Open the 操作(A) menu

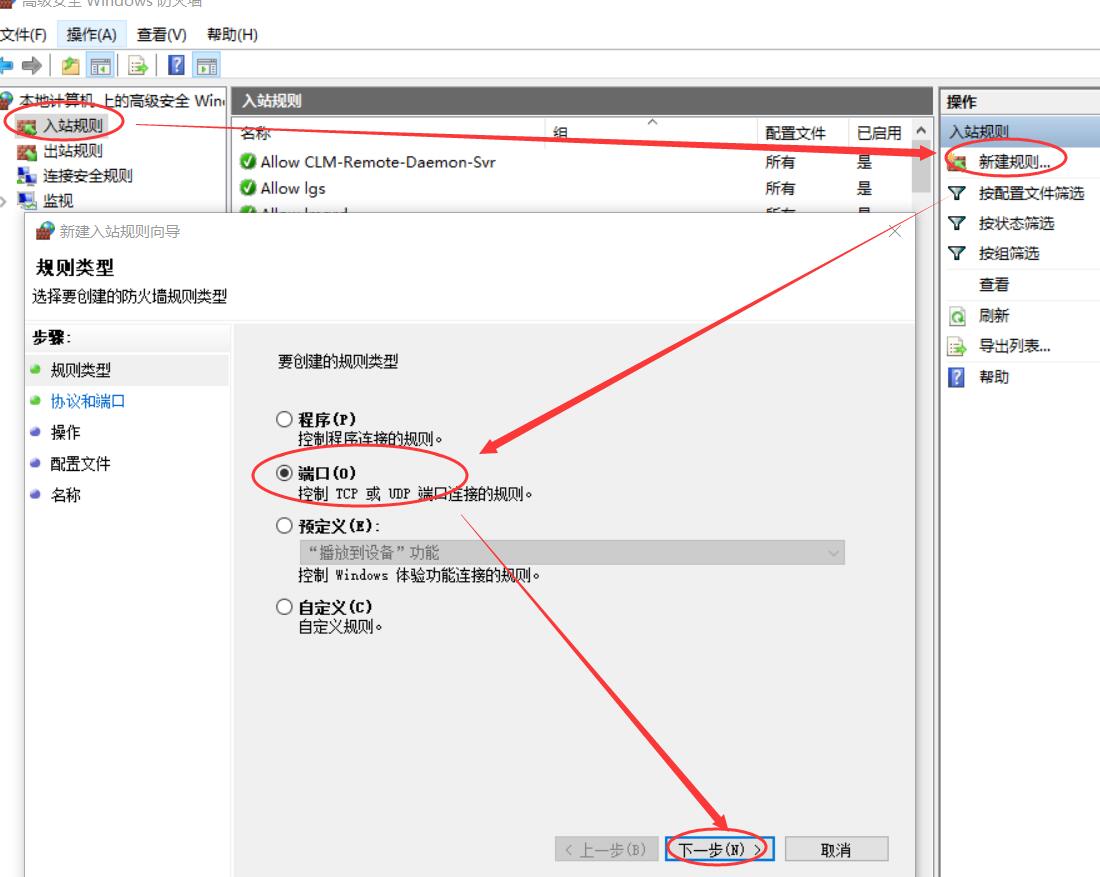point(91,35)
